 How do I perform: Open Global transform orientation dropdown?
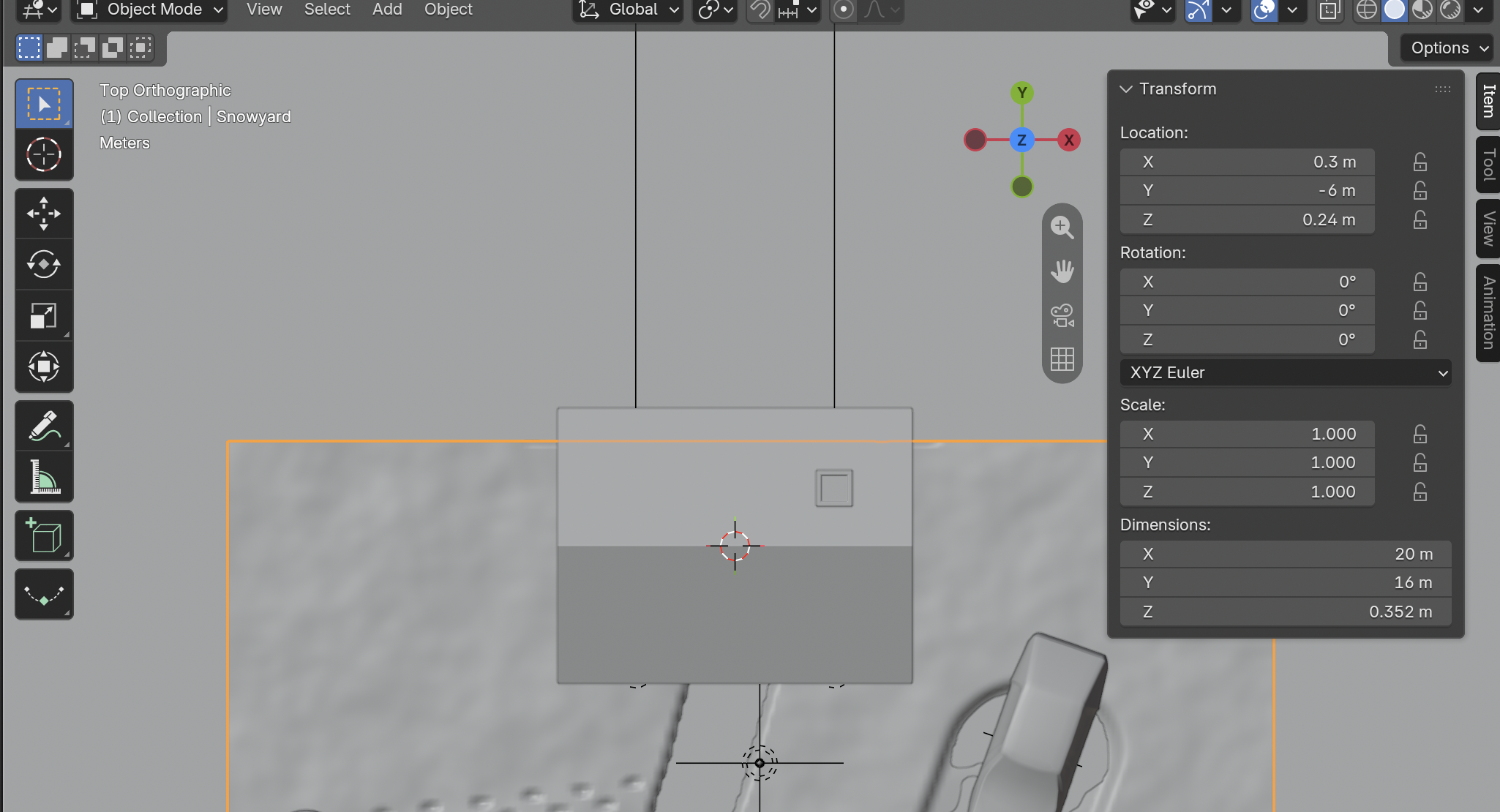(x=628, y=10)
